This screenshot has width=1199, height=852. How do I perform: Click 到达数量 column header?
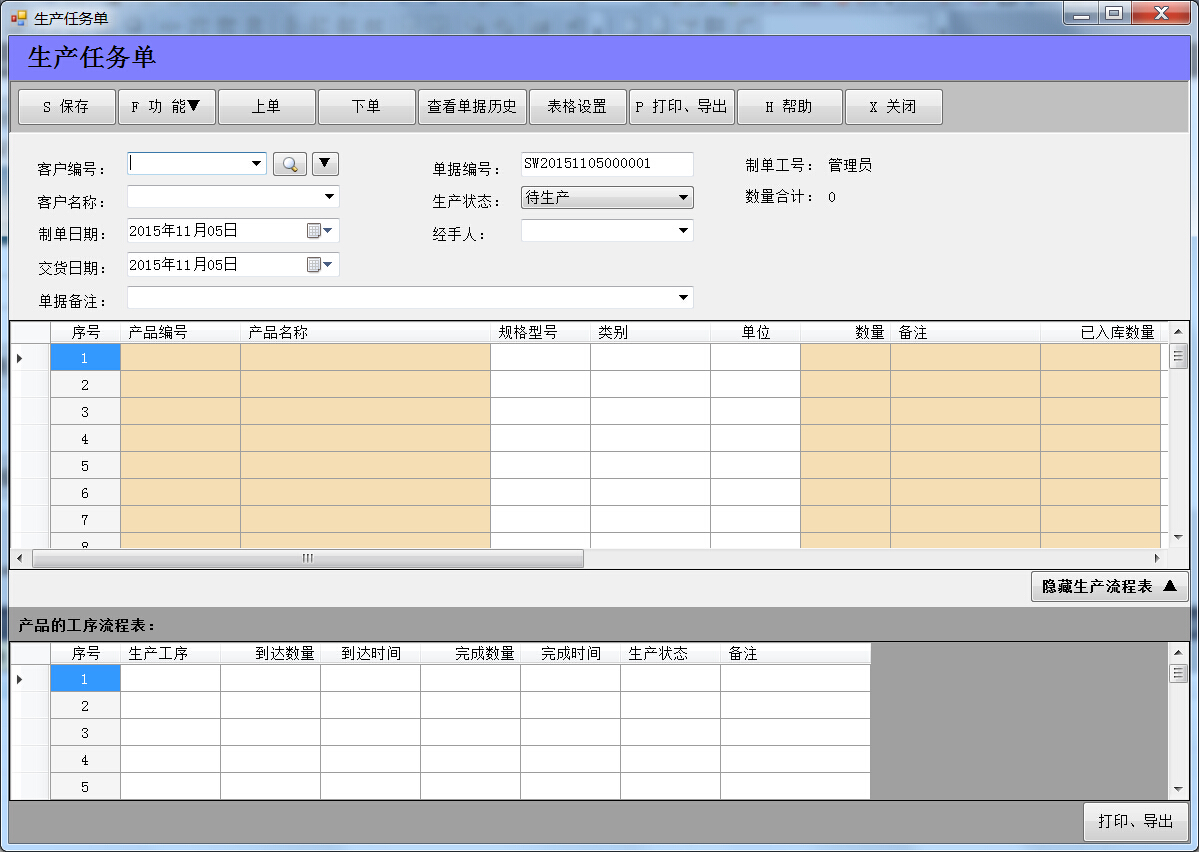(271, 653)
